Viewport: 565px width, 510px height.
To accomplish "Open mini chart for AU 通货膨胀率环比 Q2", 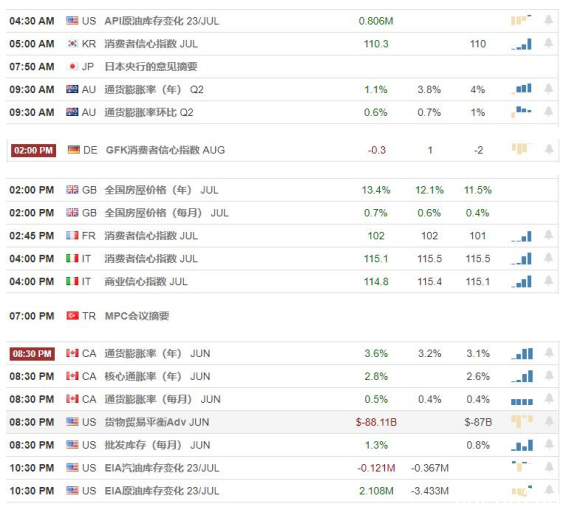I will [x=521, y=112].
